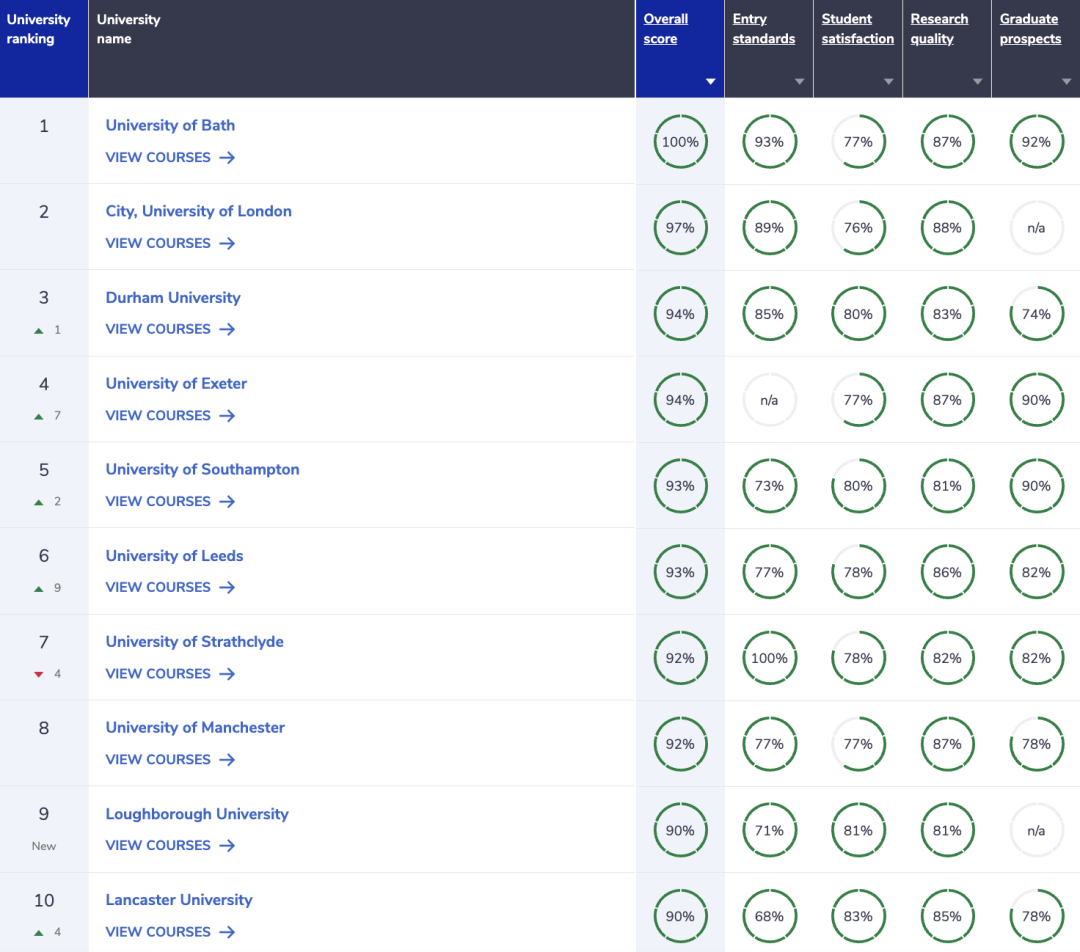This screenshot has width=1080, height=952.
Task: Click Durham University's green rank-up triangle
Action: (x=39, y=330)
